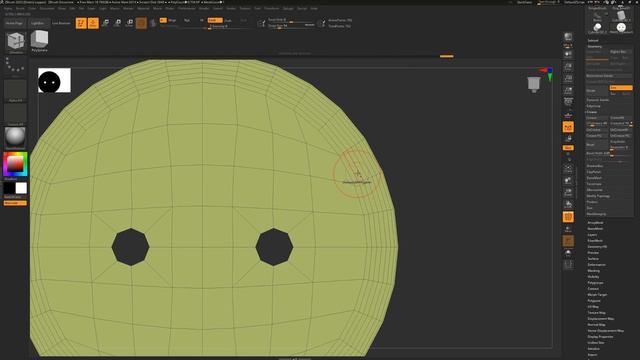The image size is (640, 360).
Task: Toggle the orange PolyF line fill button
Action: [x=568, y=217]
